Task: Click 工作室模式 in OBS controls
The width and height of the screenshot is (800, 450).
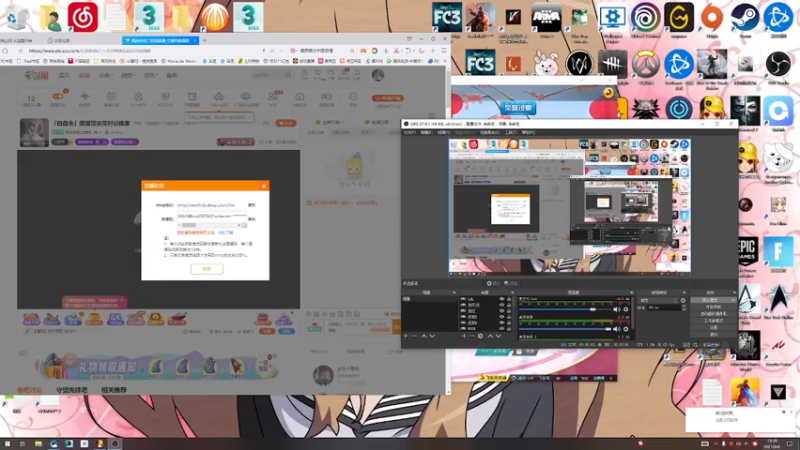Action: (x=713, y=320)
